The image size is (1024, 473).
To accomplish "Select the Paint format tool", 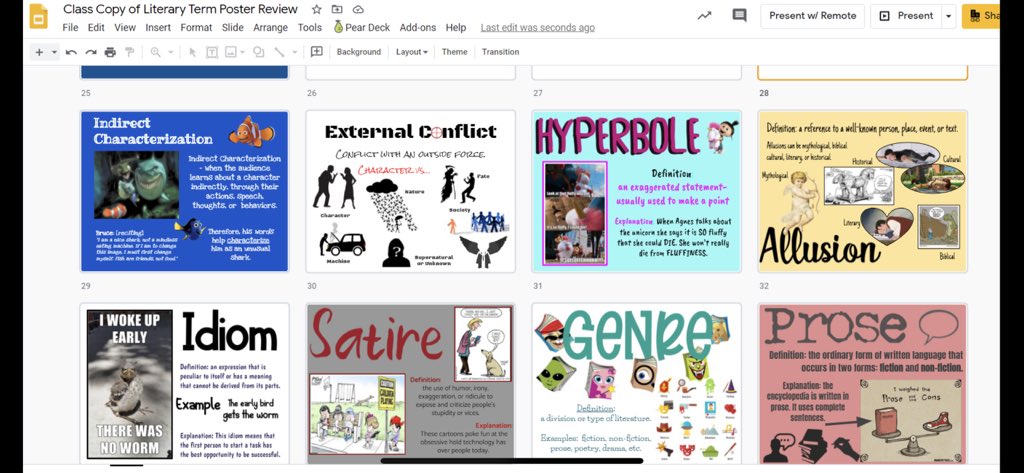I will pos(129,52).
